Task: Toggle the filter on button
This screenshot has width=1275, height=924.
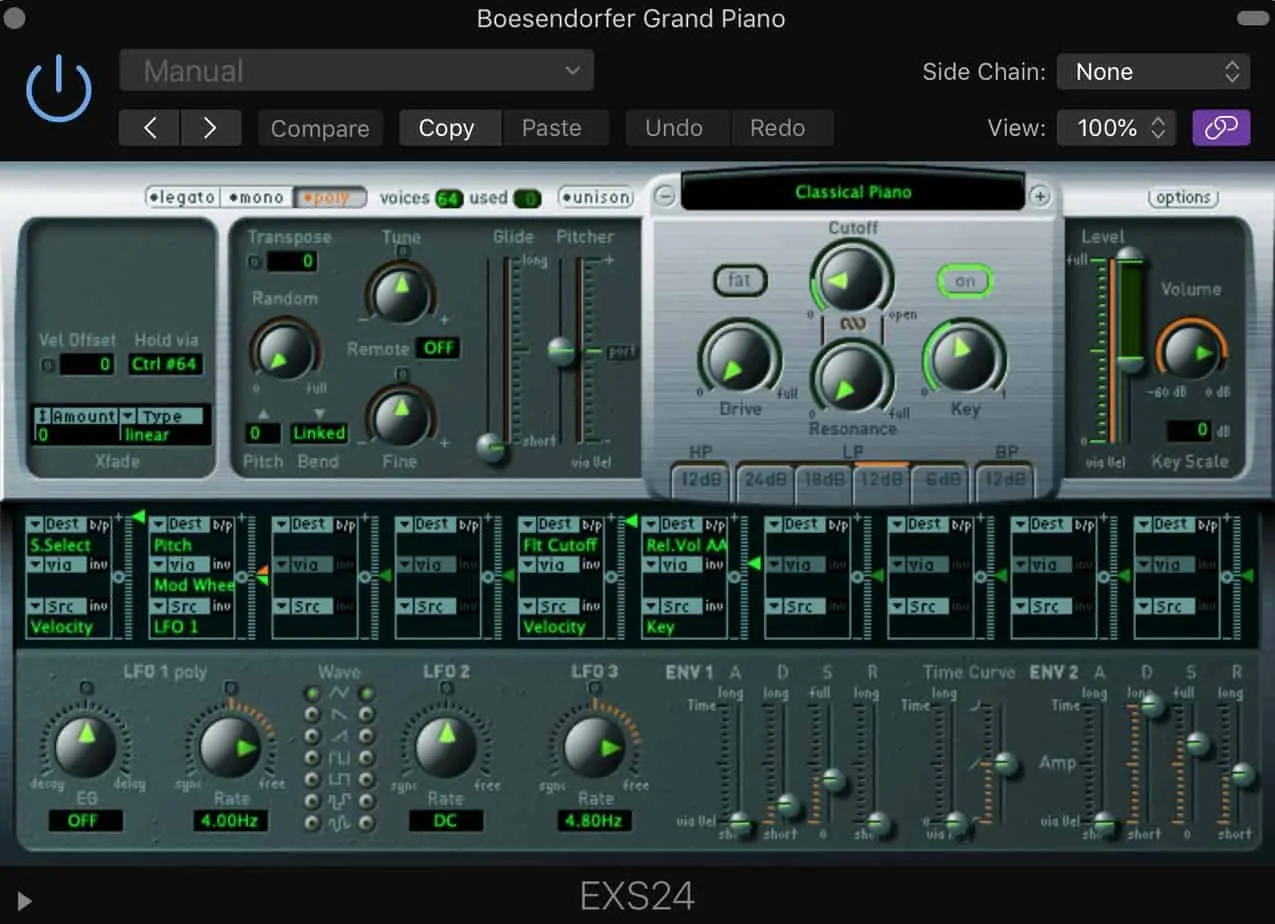Action: (964, 281)
